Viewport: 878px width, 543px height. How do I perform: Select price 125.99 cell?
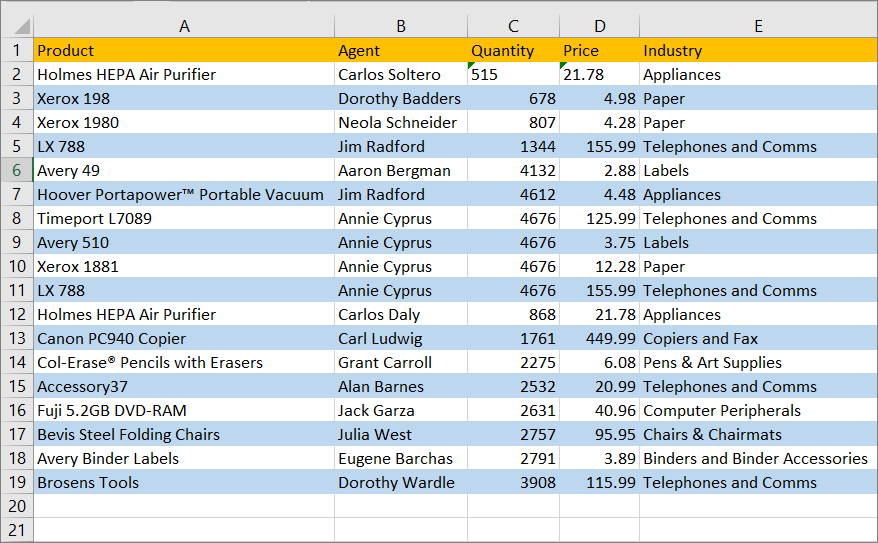(600, 218)
